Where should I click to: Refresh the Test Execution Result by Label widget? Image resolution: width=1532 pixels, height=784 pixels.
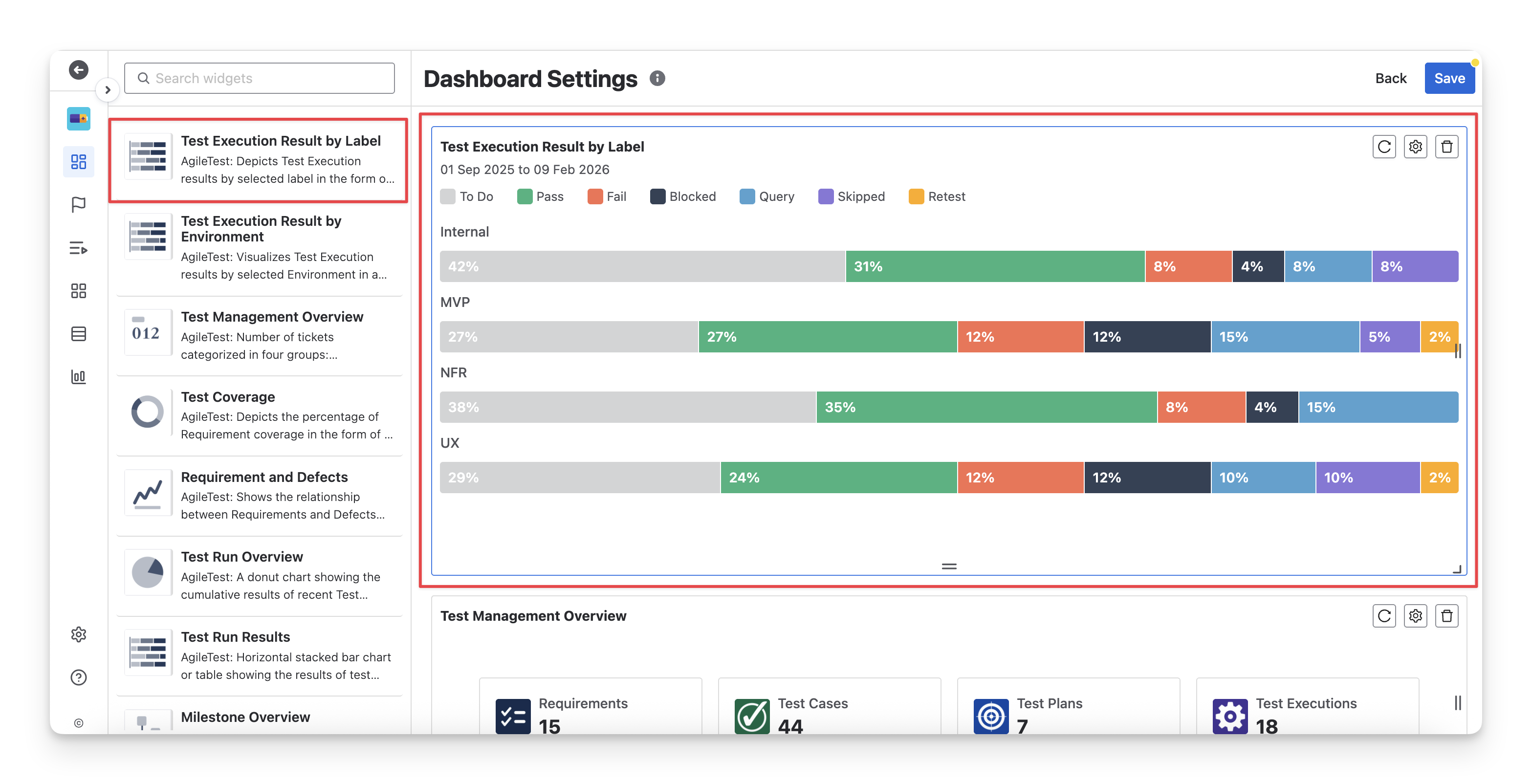click(1383, 147)
